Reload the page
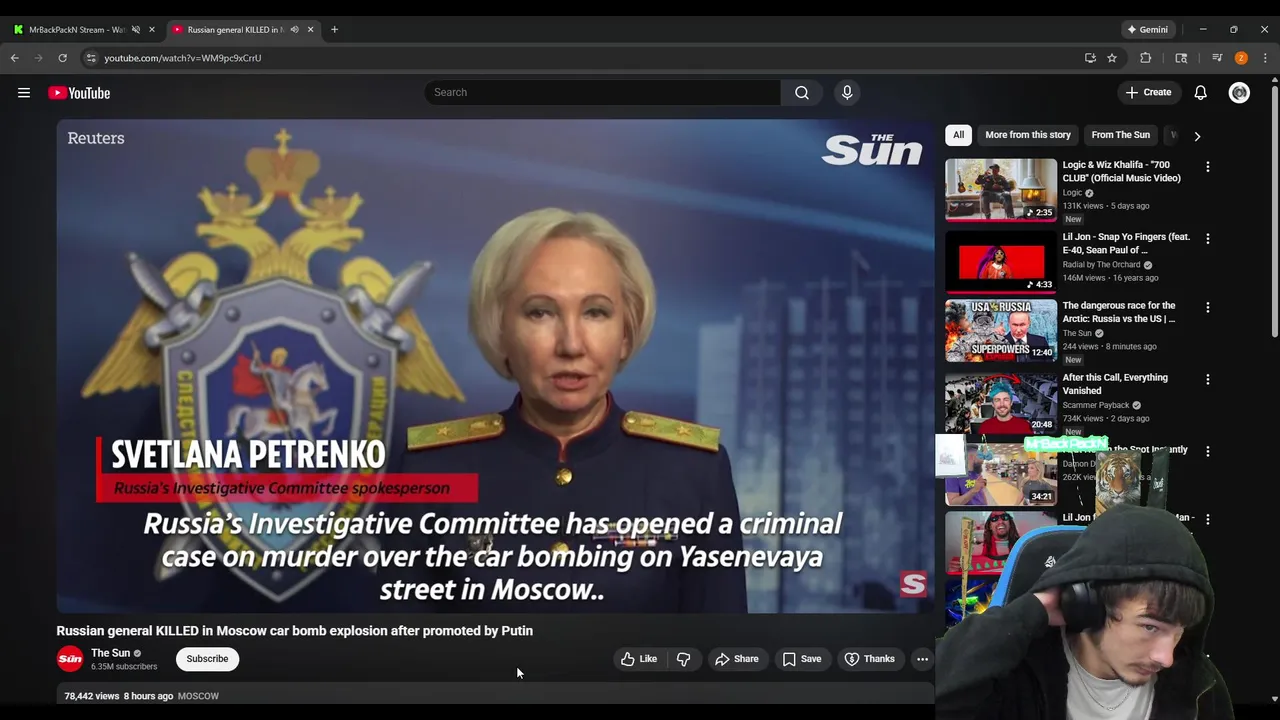Image resolution: width=1280 pixels, height=720 pixels. point(62,58)
